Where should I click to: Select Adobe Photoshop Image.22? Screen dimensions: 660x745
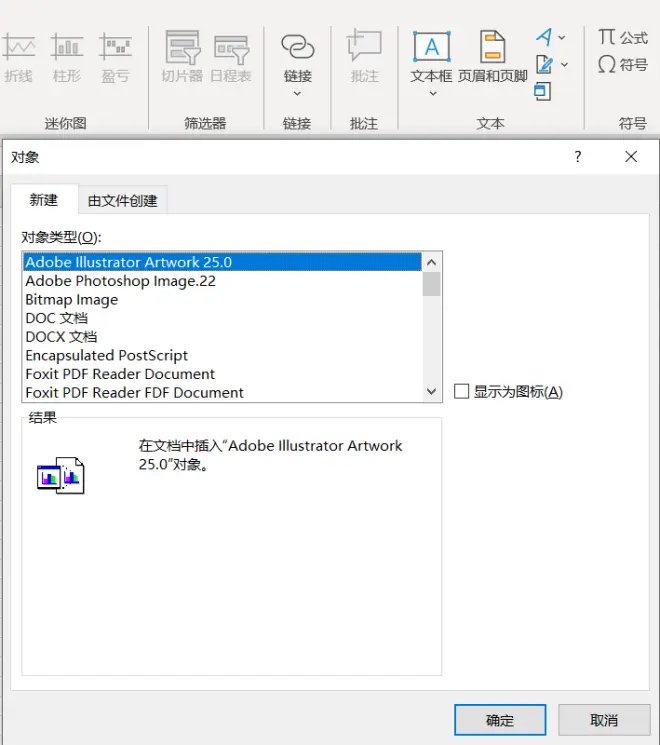pos(222,281)
